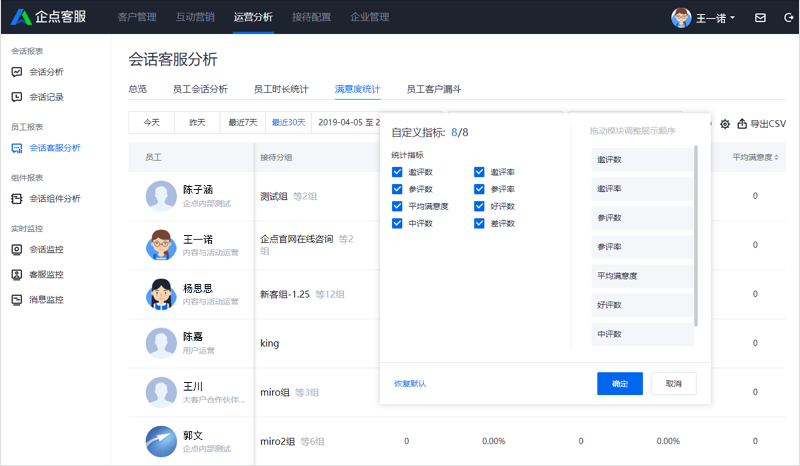Screen dimensions: 800x466
Task: Click the 恢复默认 link
Action: [x=410, y=384]
